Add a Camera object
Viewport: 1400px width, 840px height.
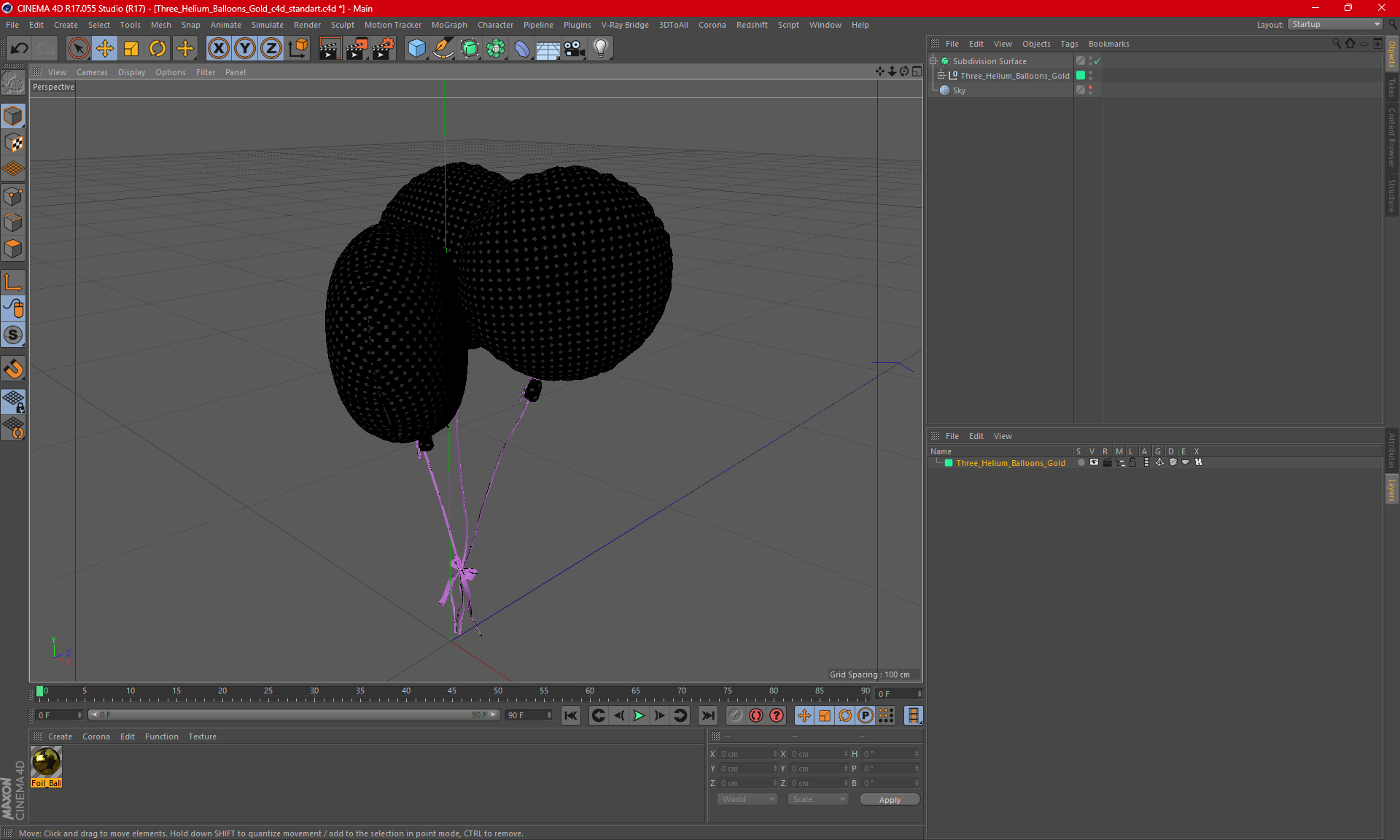[575, 49]
